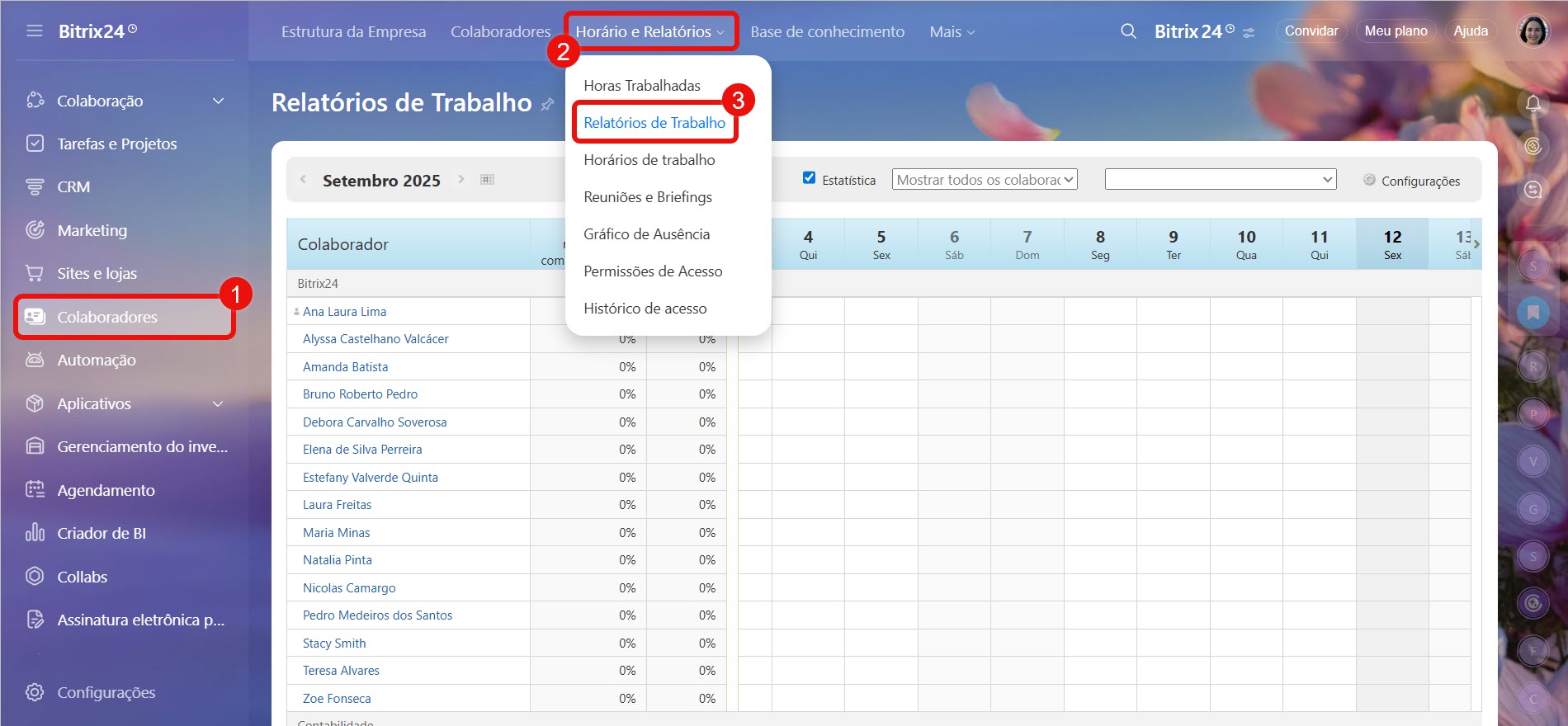Open Agendamento calendar icon
Image resolution: width=1568 pixels, height=726 pixels.
click(x=35, y=490)
